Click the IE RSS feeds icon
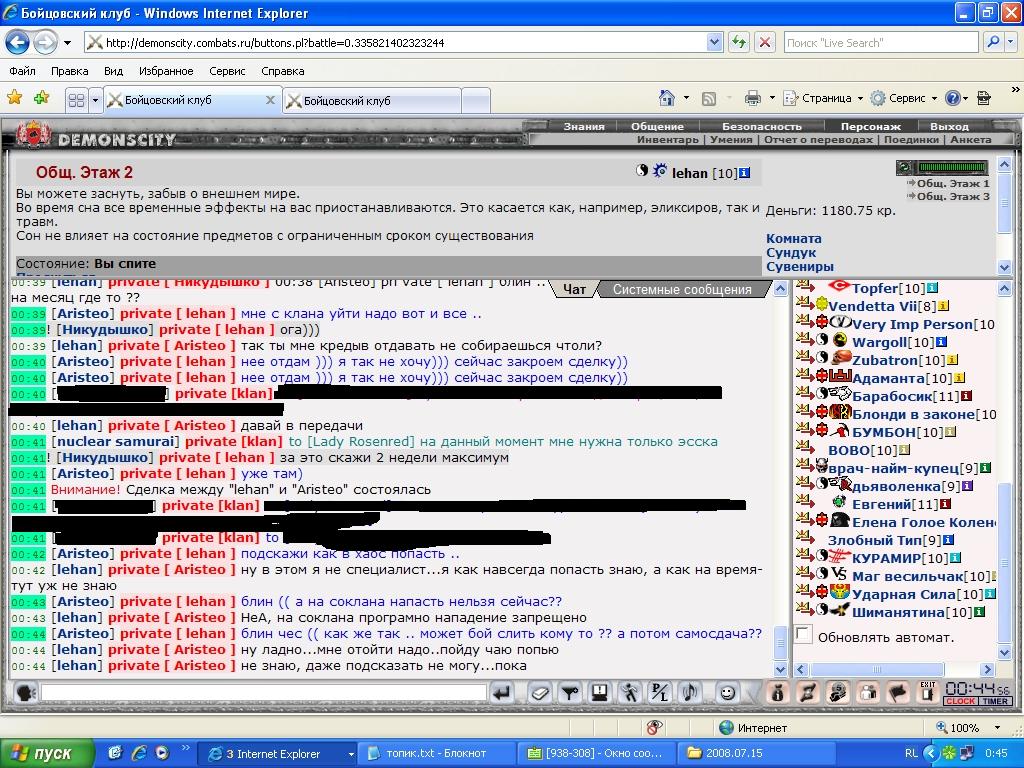Screen dimensions: 1024x768 709,99
